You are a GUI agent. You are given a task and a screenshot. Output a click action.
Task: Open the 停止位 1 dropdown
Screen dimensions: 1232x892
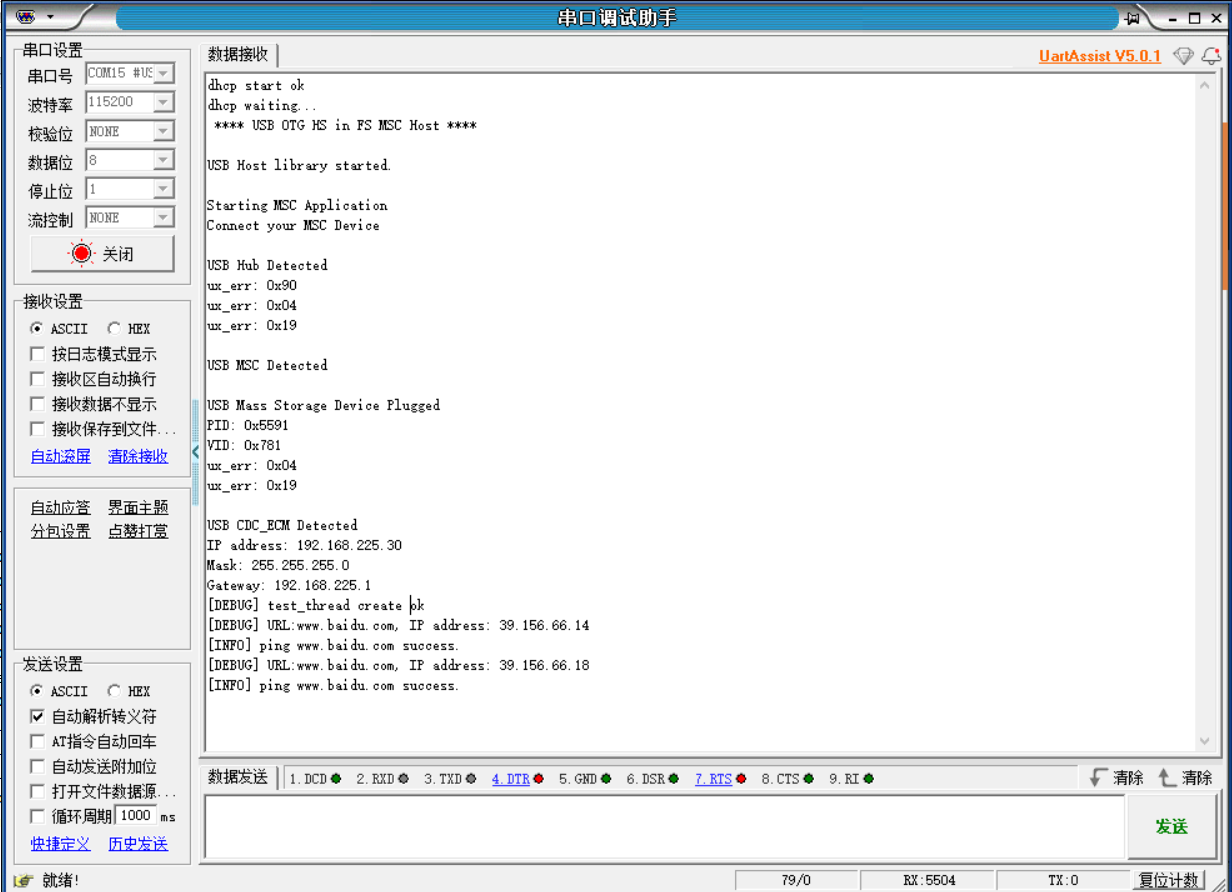point(163,189)
